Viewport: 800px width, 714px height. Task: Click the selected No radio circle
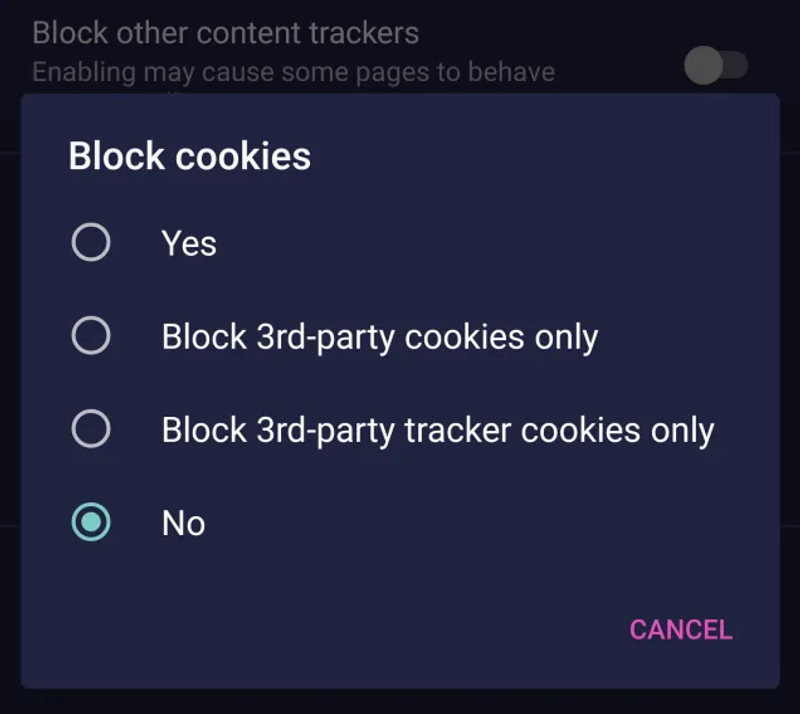tap(91, 522)
